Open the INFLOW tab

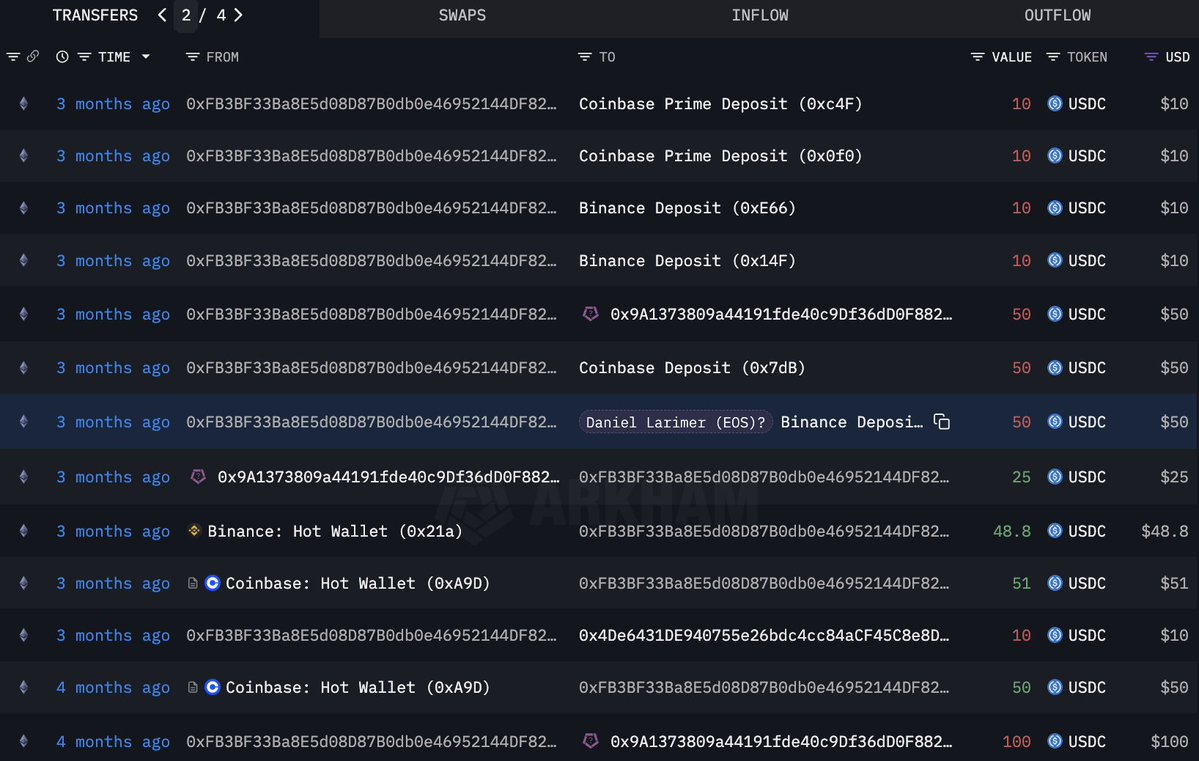pyautogui.click(x=759, y=15)
